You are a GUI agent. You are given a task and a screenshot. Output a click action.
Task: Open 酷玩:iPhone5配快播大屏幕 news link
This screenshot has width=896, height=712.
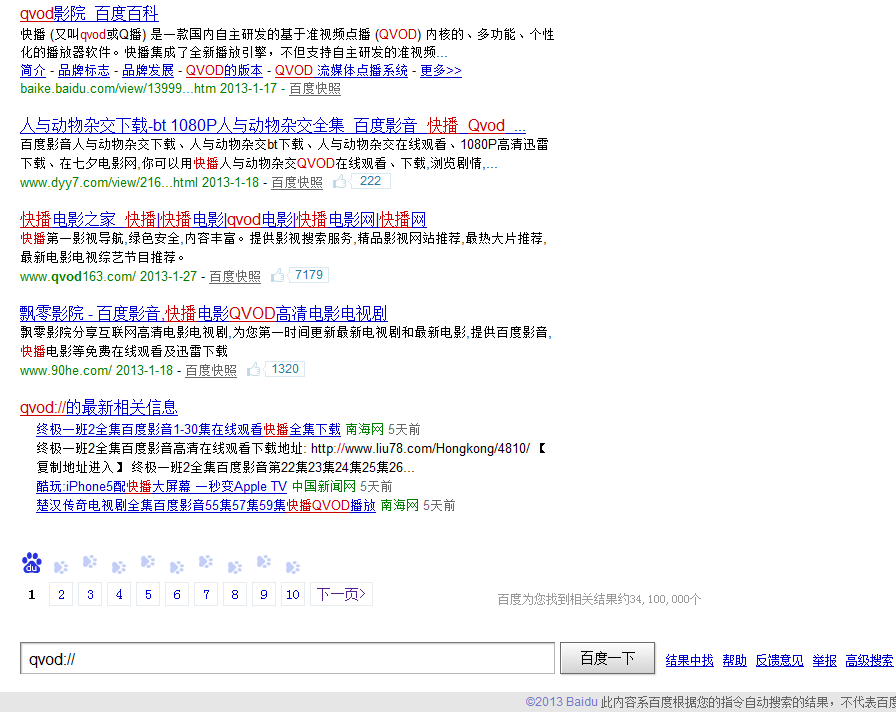coord(161,486)
